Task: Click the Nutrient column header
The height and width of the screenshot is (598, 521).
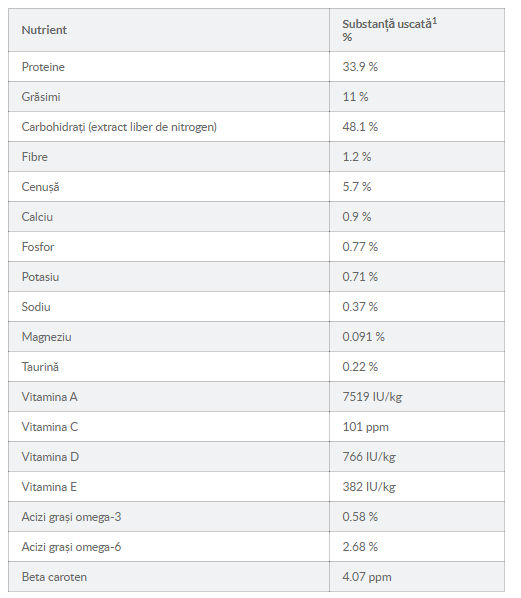Action: [44, 30]
